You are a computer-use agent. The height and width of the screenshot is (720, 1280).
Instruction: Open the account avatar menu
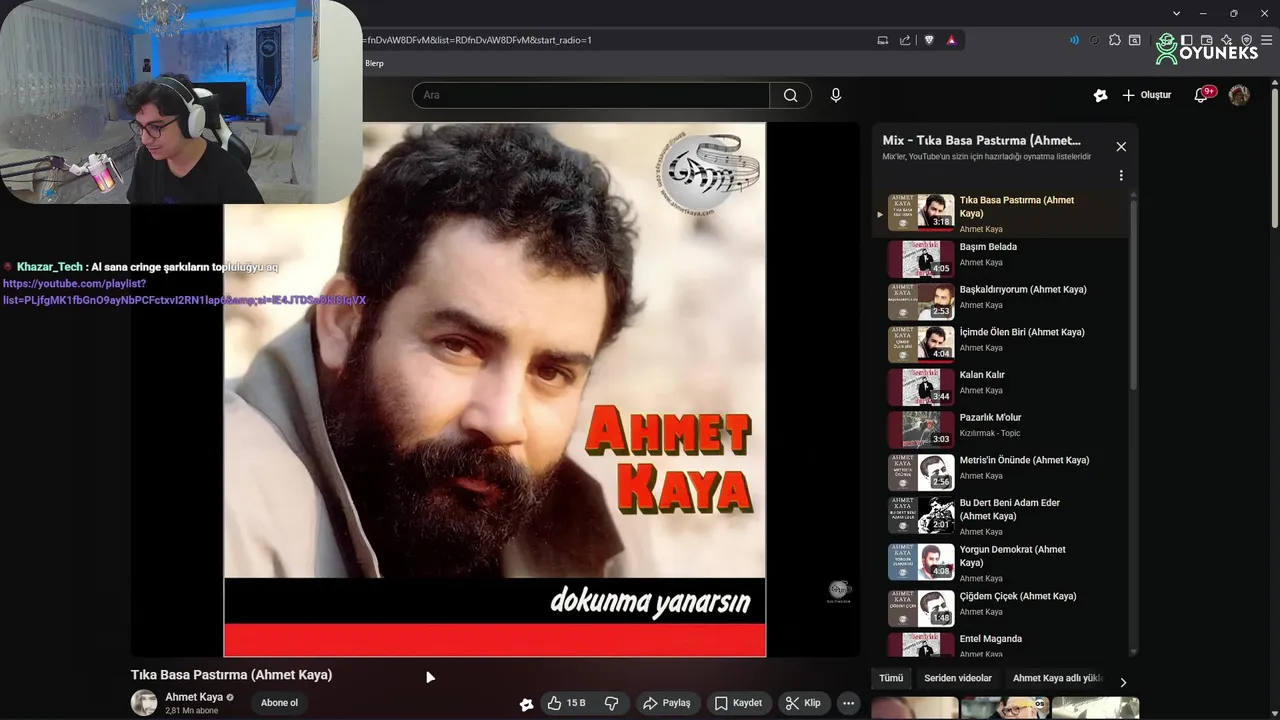point(1239,95)
